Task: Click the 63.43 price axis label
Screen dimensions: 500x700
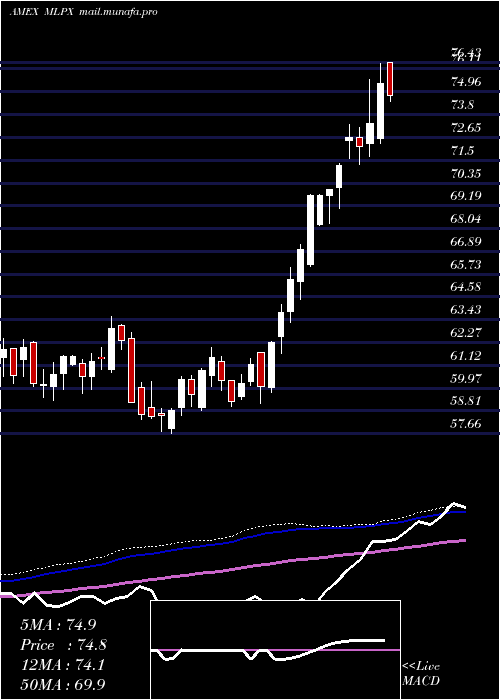Action: click(x=467, y=309)
